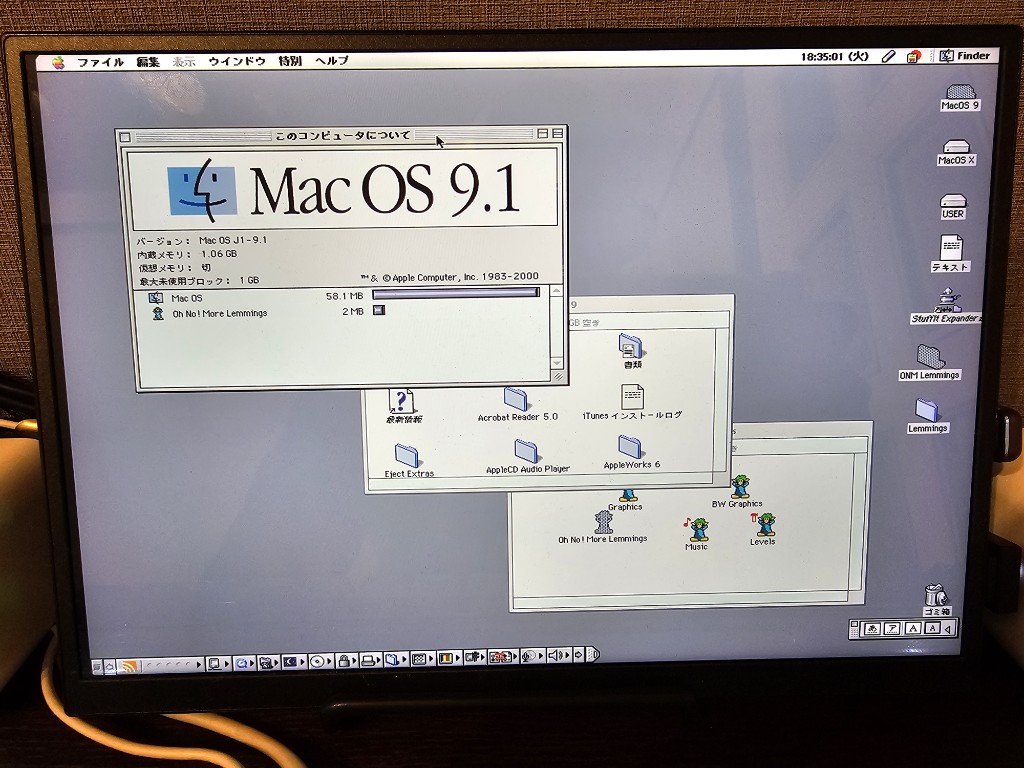Click the zoom box of About window
This screenshot has width=1024, height=768.
pos(542,133)
